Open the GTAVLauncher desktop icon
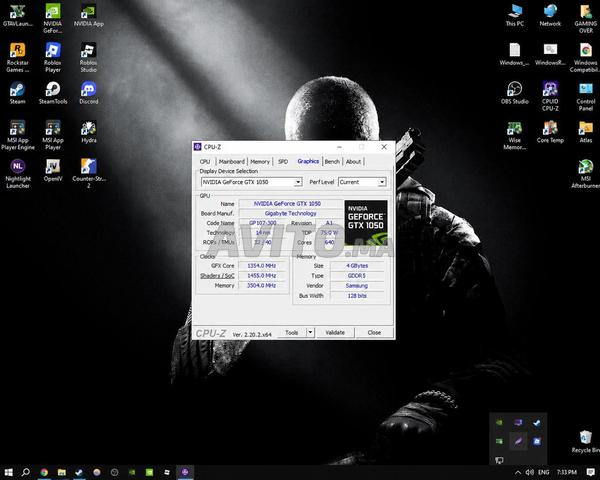The image size is (600, 480). pyautogui.click(x=17, y=16)
